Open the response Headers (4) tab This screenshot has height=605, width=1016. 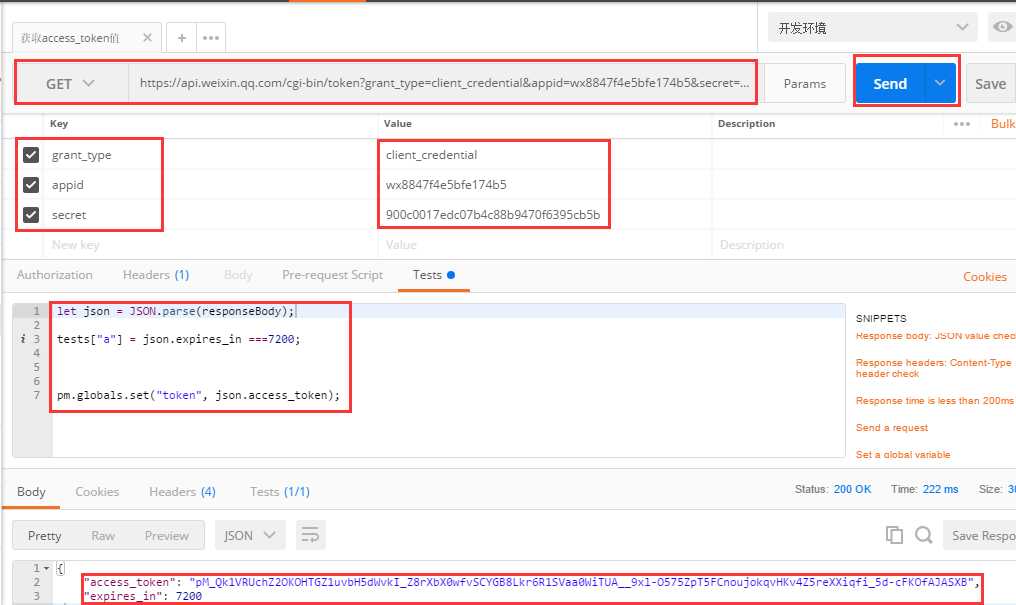pos(182,492)
